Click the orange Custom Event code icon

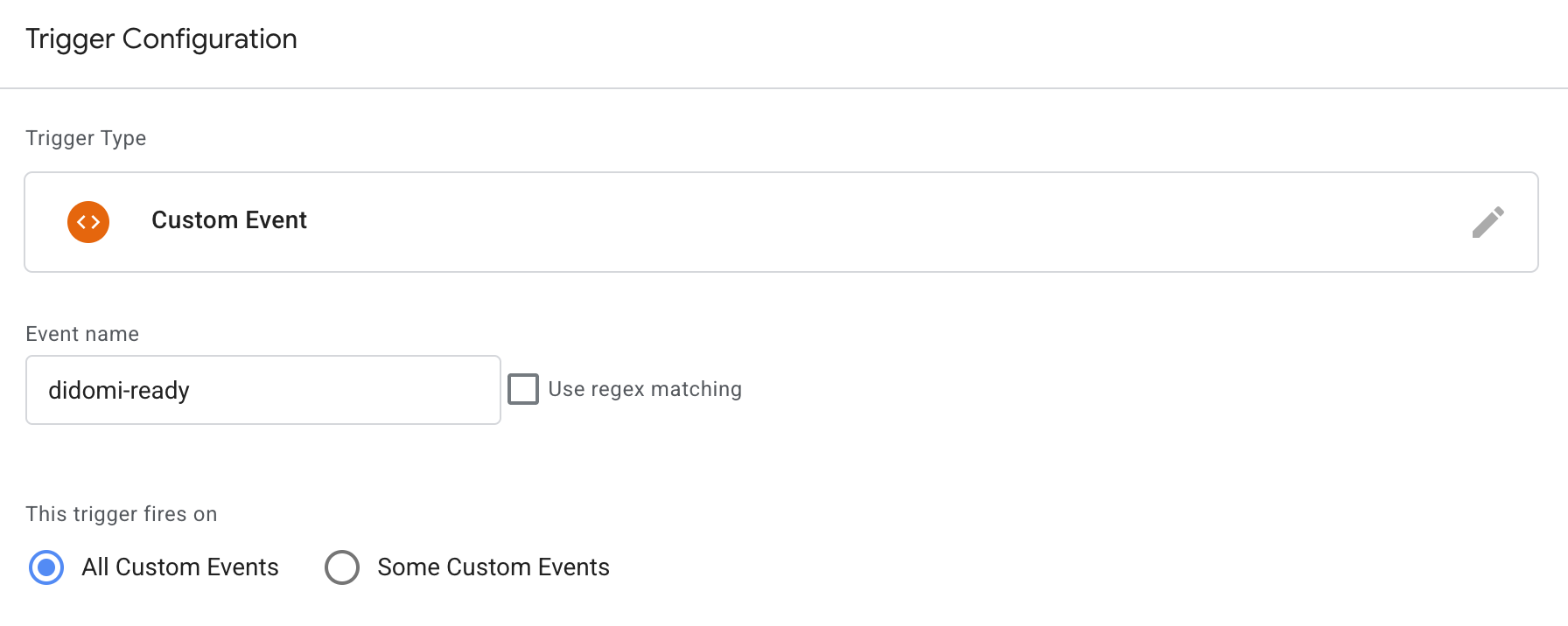tap(88, 222)
